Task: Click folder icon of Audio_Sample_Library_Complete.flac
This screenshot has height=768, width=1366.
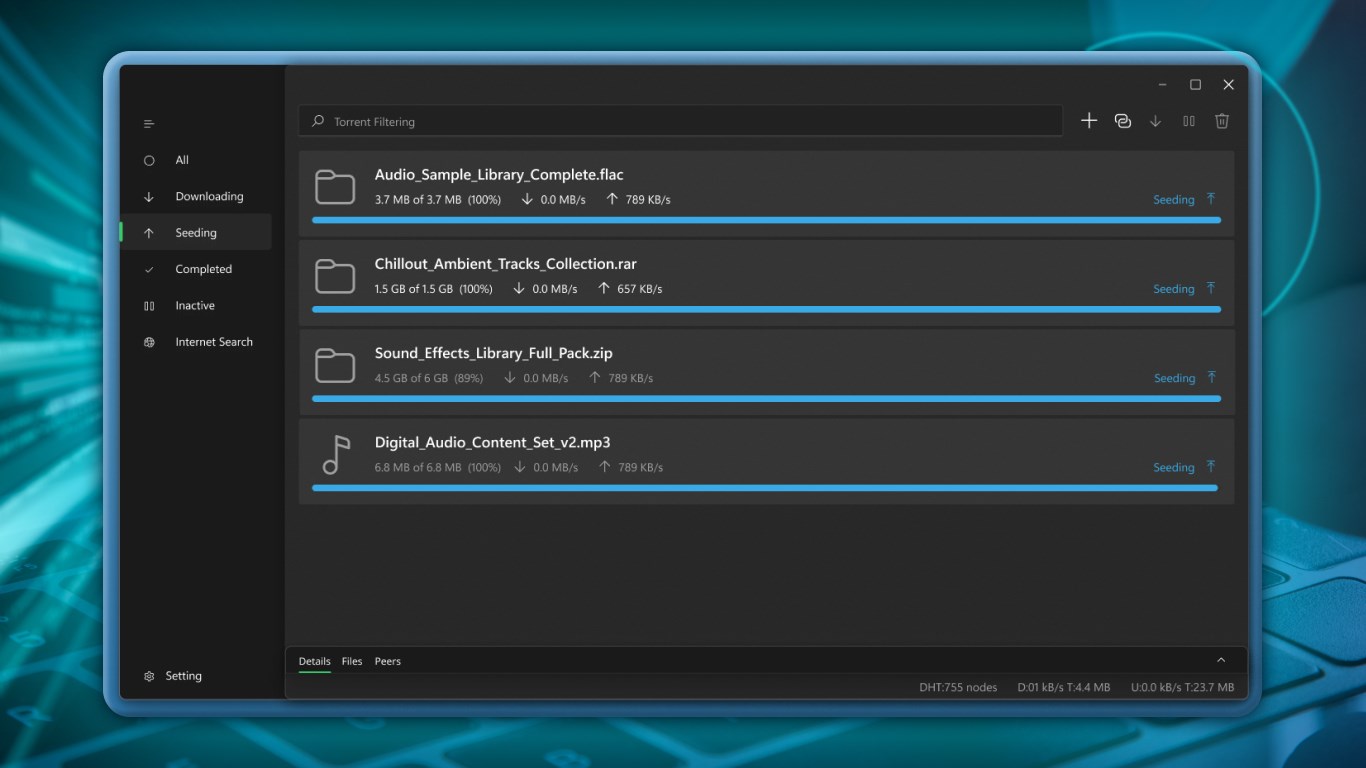Action: (335, 187)
